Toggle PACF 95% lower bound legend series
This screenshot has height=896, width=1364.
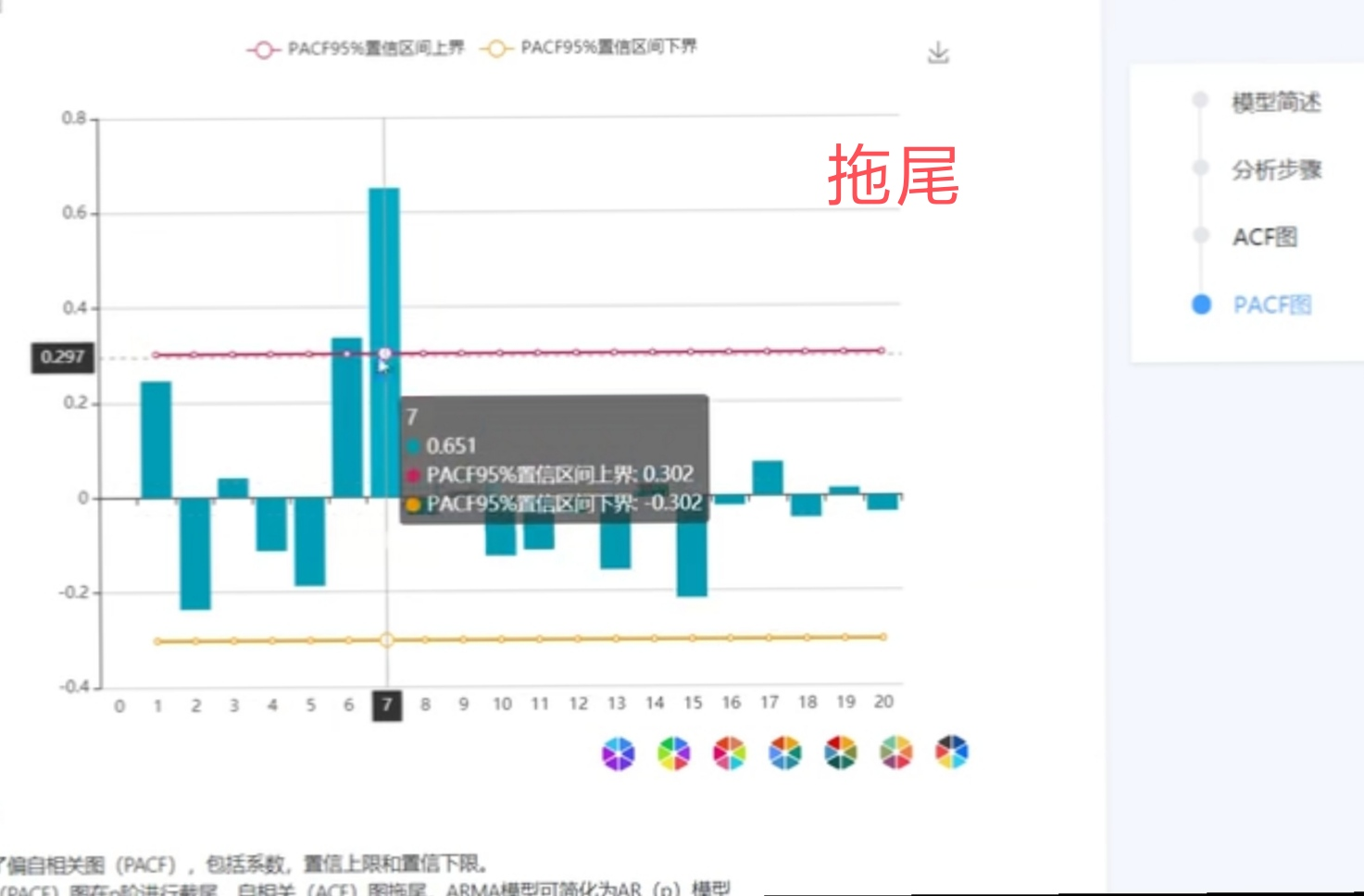click(589, 47)
